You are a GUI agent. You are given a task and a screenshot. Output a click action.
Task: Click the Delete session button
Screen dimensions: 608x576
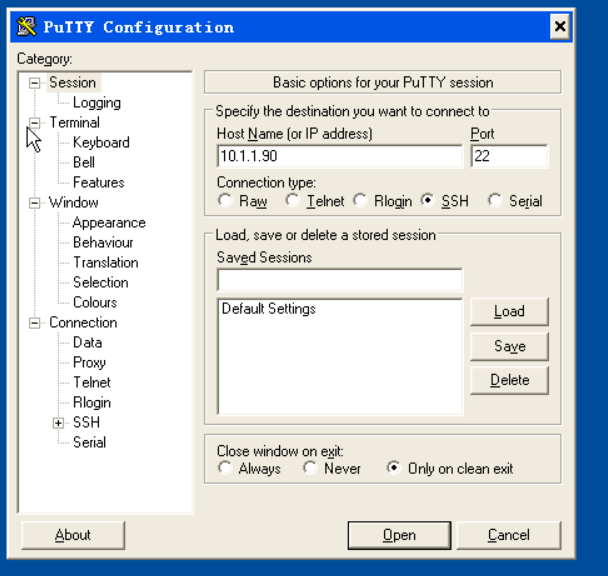point(509,380)
